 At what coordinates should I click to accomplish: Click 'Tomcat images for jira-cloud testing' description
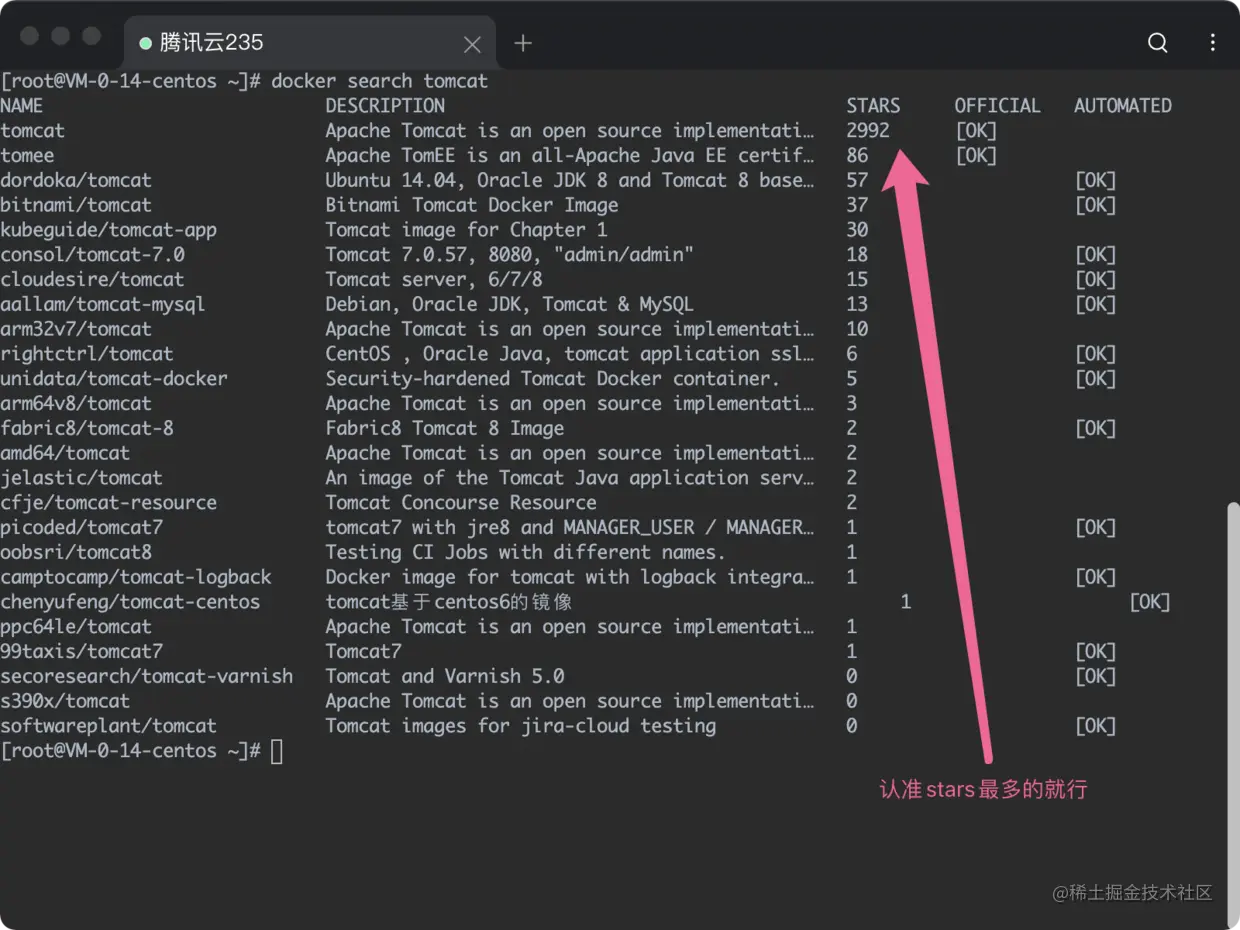(521, 726)
